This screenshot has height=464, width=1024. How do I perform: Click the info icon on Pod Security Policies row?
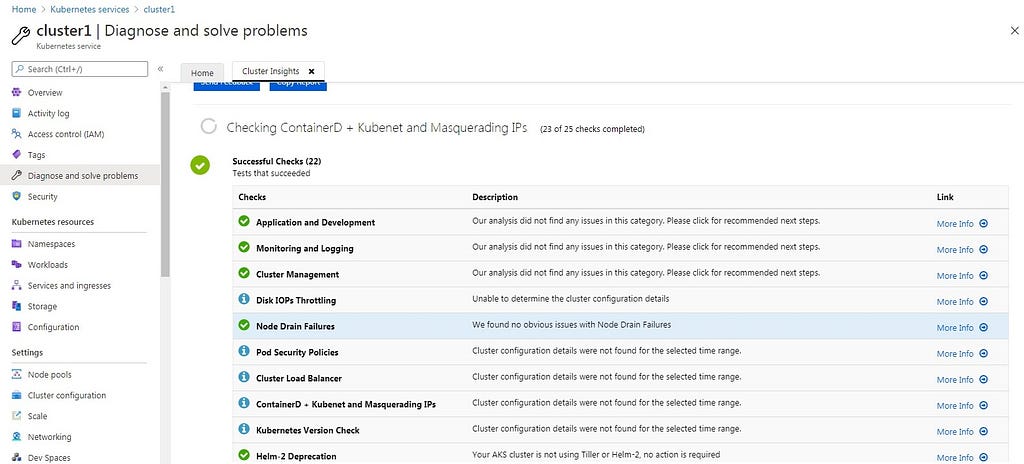point(244,351)
